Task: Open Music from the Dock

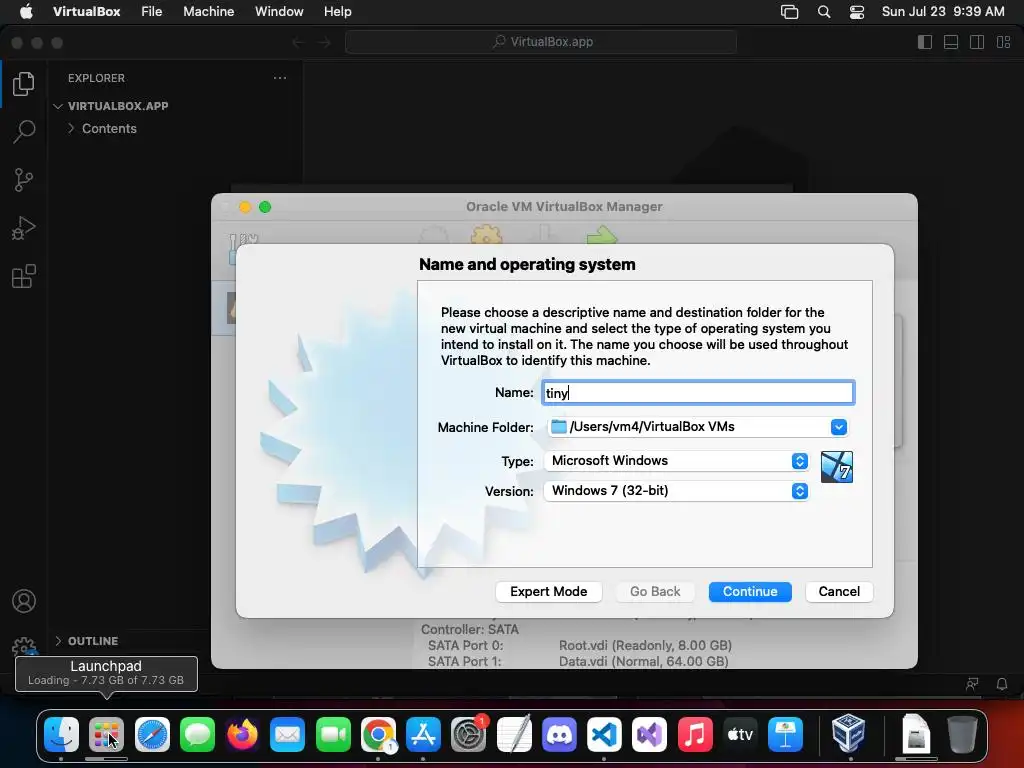Action: coord(695,735)
